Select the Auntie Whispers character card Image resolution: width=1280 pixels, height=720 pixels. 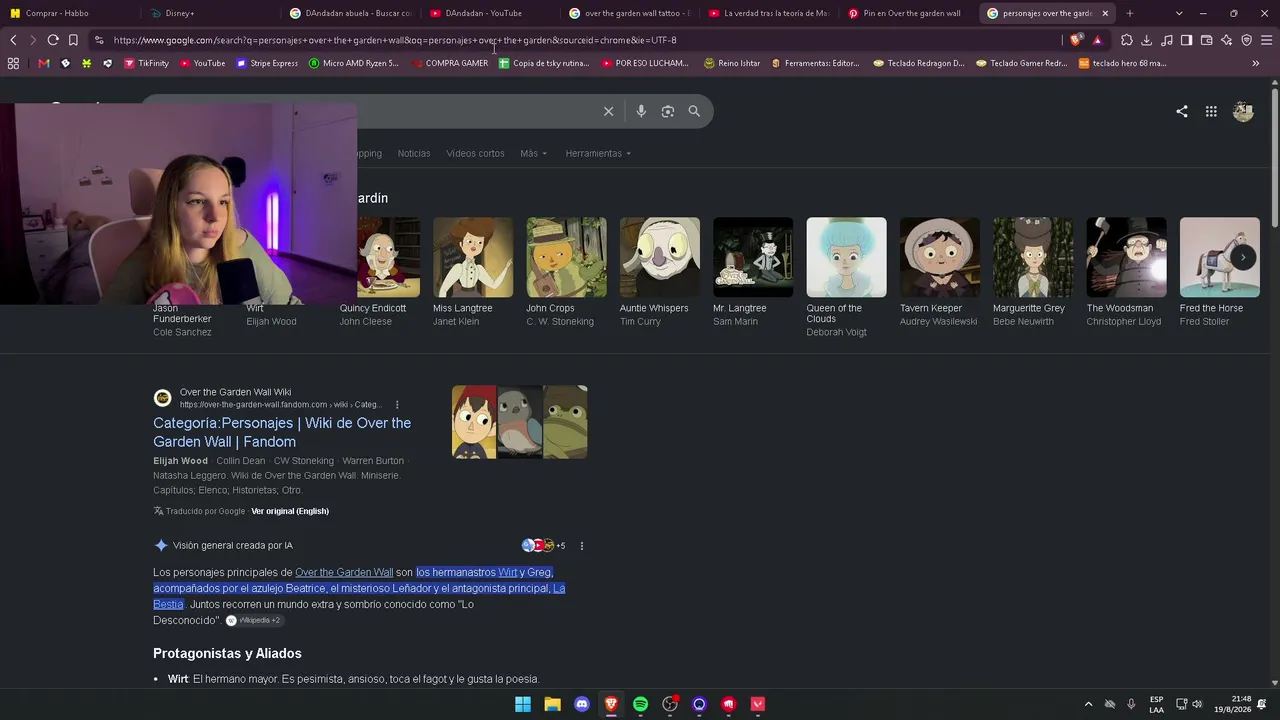click(659, 272)
